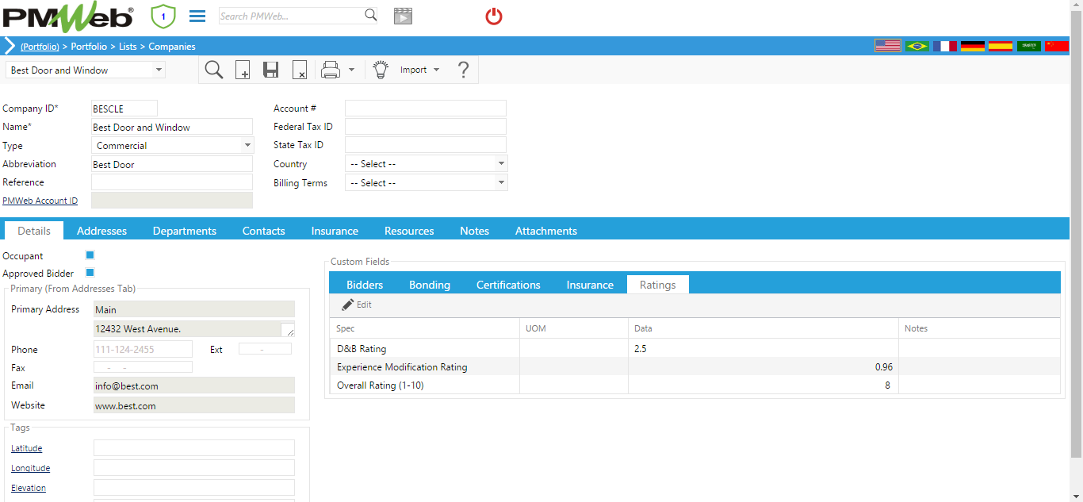This screenshot has width=1083, height=502.
Task: Click the Overall Rating (1-10) row label
Action: coord(380,385)
